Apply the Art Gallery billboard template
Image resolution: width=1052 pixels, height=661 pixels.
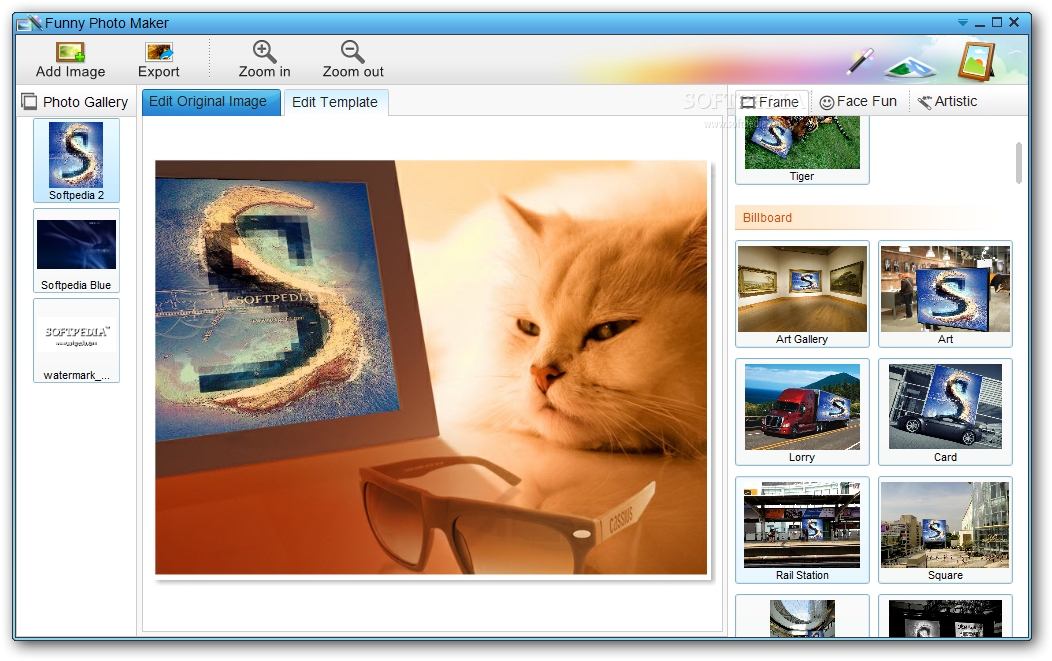point(802,294)
